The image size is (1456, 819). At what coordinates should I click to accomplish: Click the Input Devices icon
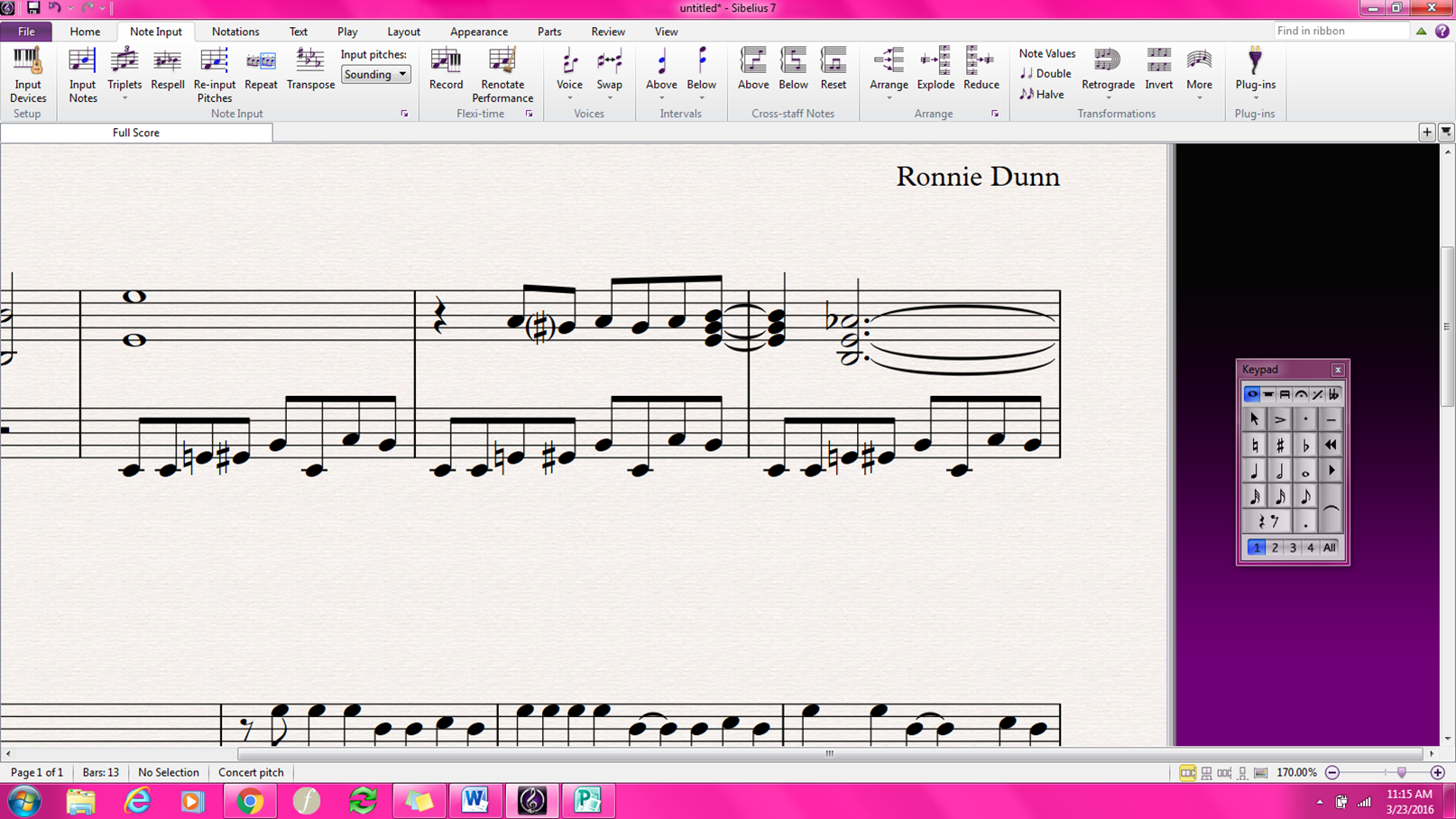point(27,74)
